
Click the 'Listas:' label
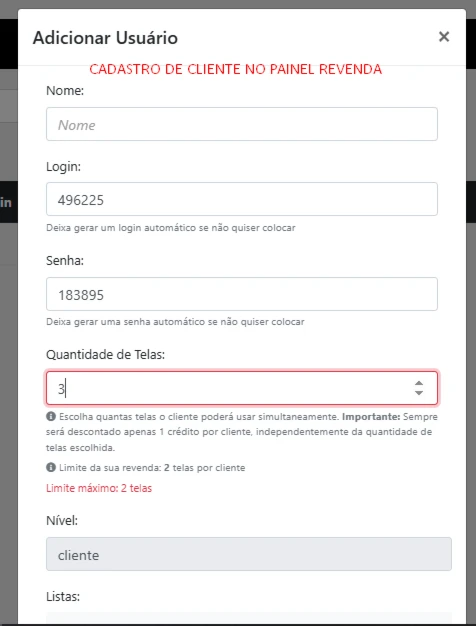coord(63,596)
